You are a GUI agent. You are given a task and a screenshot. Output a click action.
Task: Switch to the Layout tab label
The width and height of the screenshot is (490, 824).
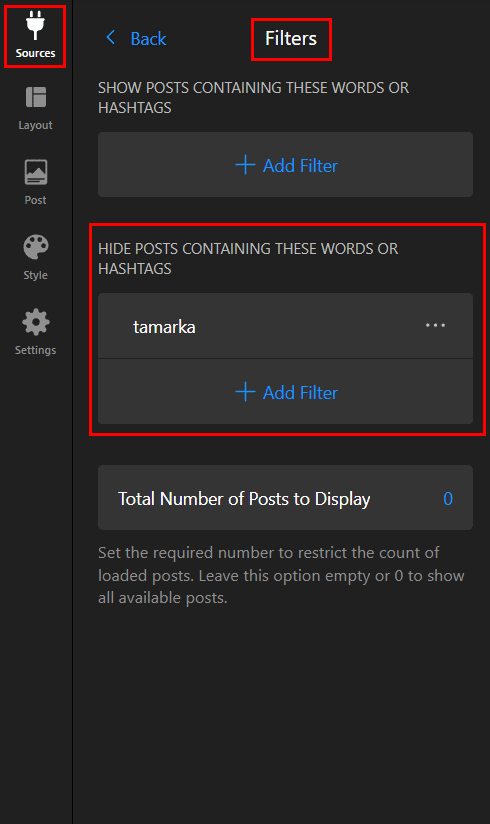coord(35,125)
